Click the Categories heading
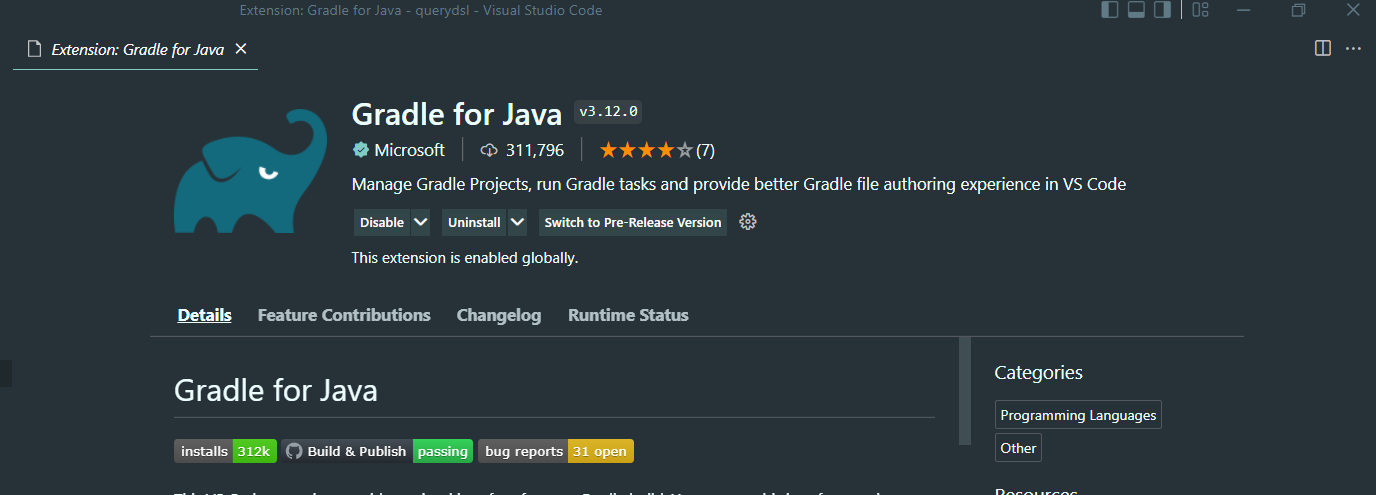1376x495 pixels. (1038, 373)
